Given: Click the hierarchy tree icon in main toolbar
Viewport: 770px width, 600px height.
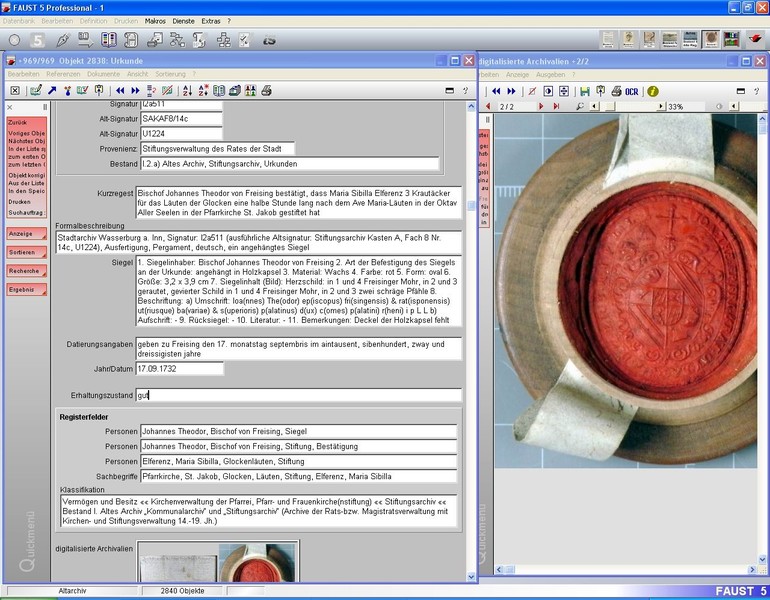Looking at the screenshot, I should [224, 40].
